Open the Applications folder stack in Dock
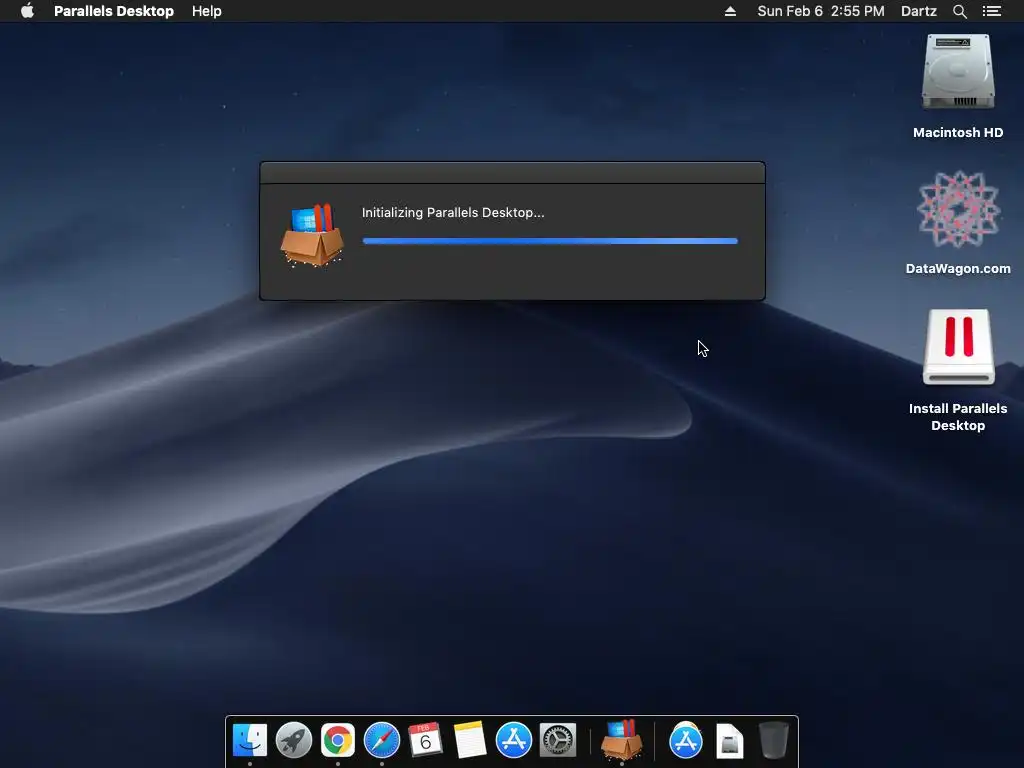 coord(686,741)
